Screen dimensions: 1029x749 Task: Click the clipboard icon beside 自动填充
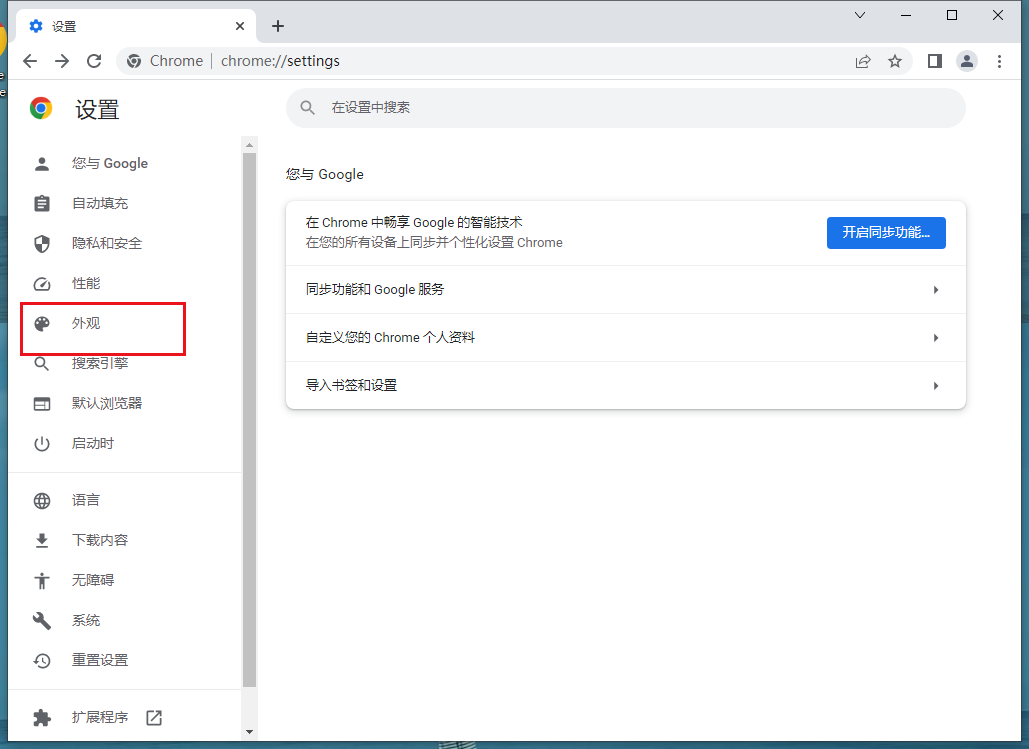[x=42, y=203]
